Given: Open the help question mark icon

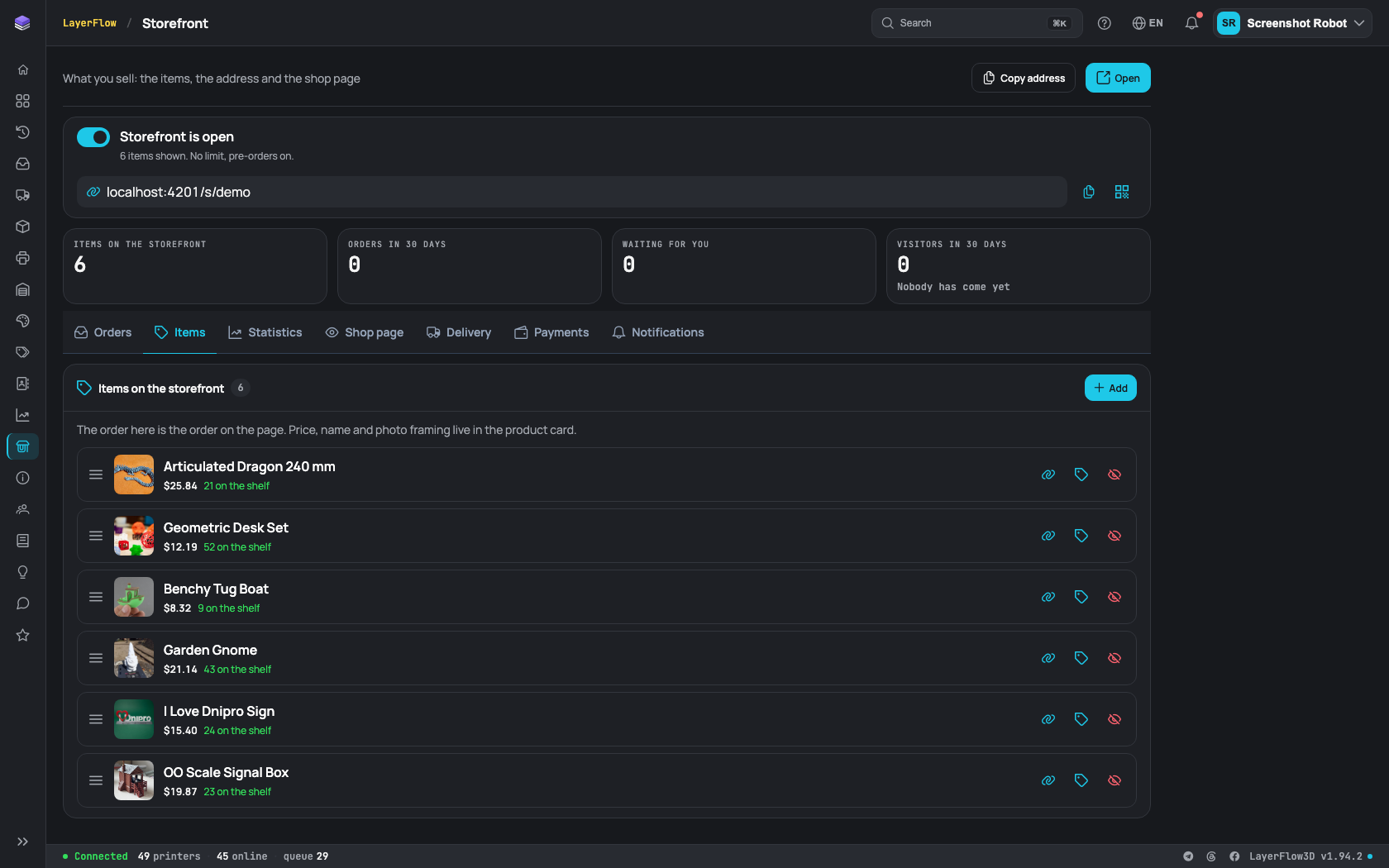Looking at the screenshot, I should tap(1105, 23).
